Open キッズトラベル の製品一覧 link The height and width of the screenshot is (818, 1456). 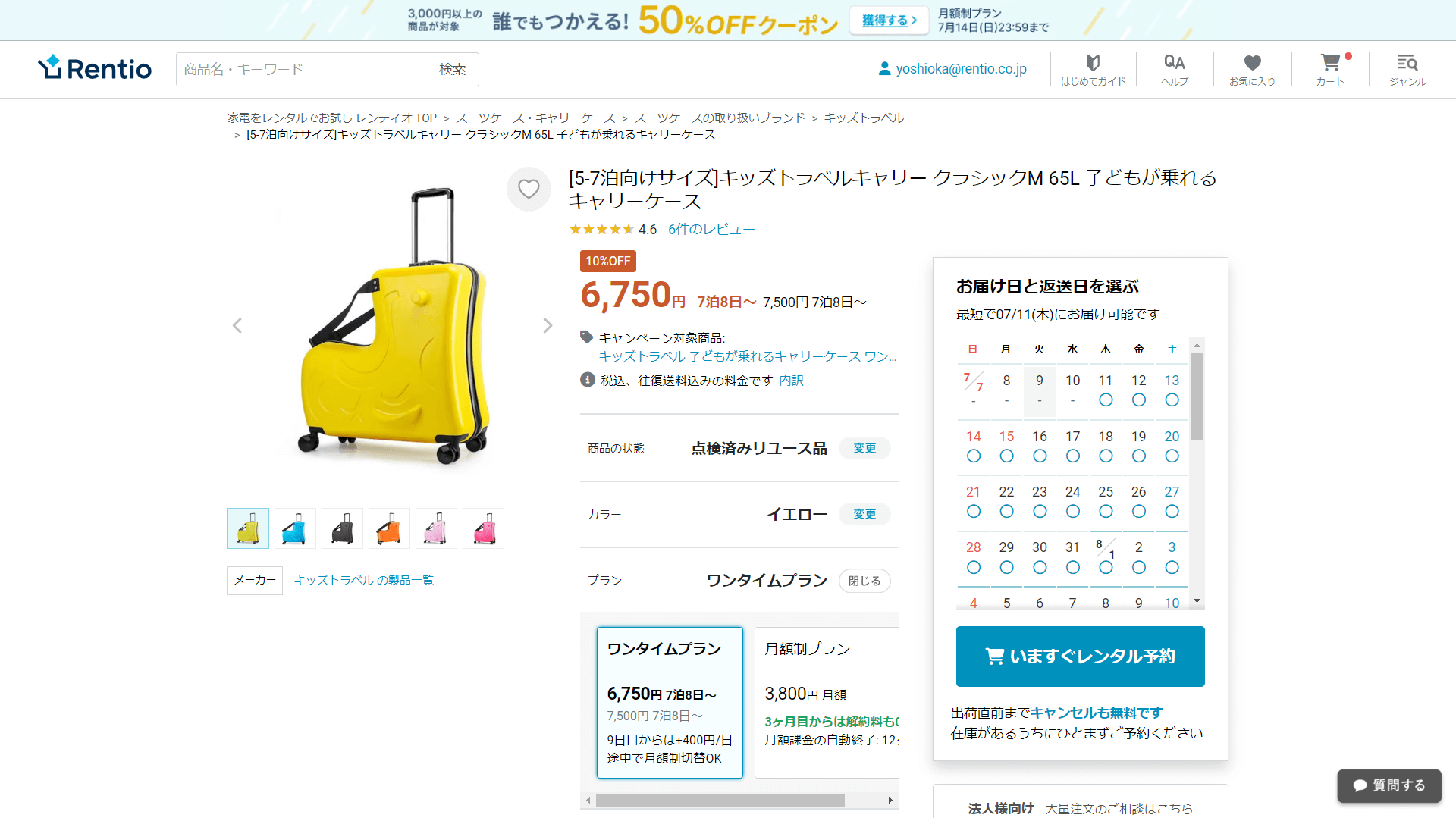click(364, 580)
